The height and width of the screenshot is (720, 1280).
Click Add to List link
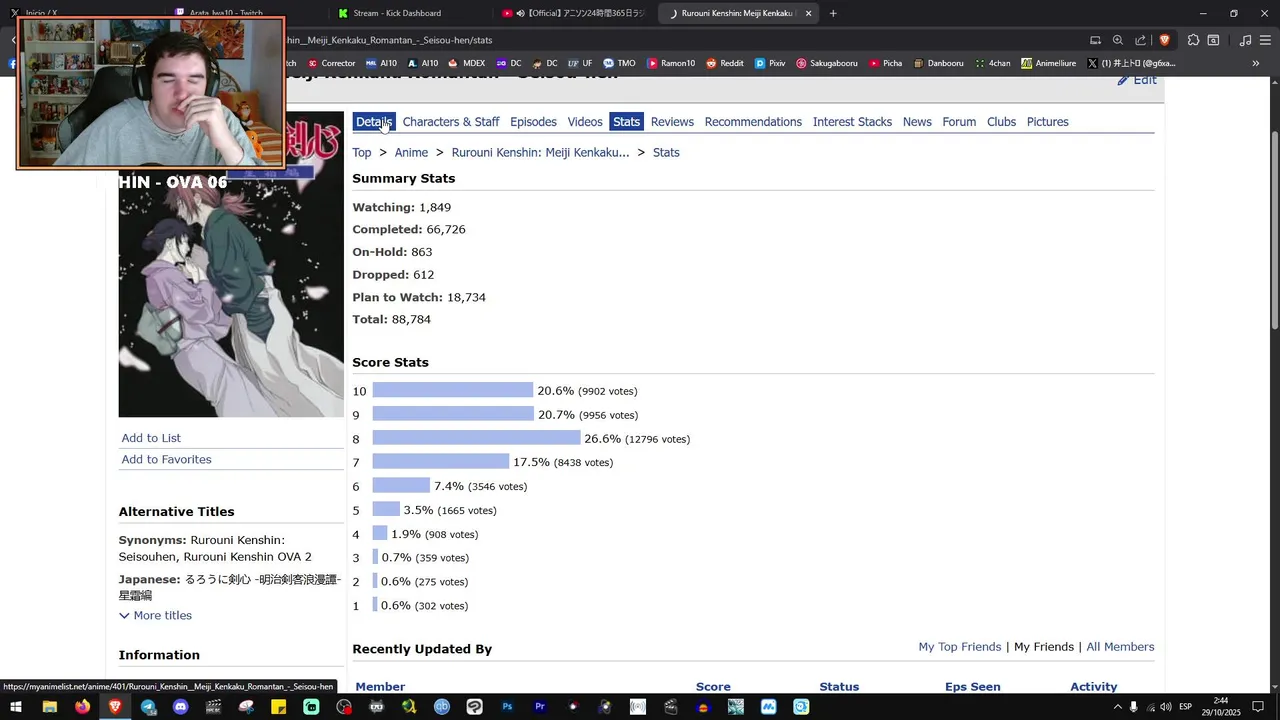(x=151, y=438)
